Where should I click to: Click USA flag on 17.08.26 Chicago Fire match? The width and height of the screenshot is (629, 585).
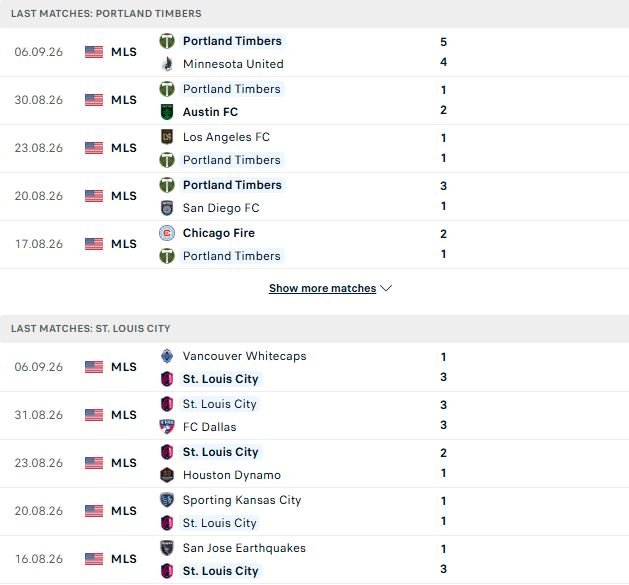(x=94, y=244)
